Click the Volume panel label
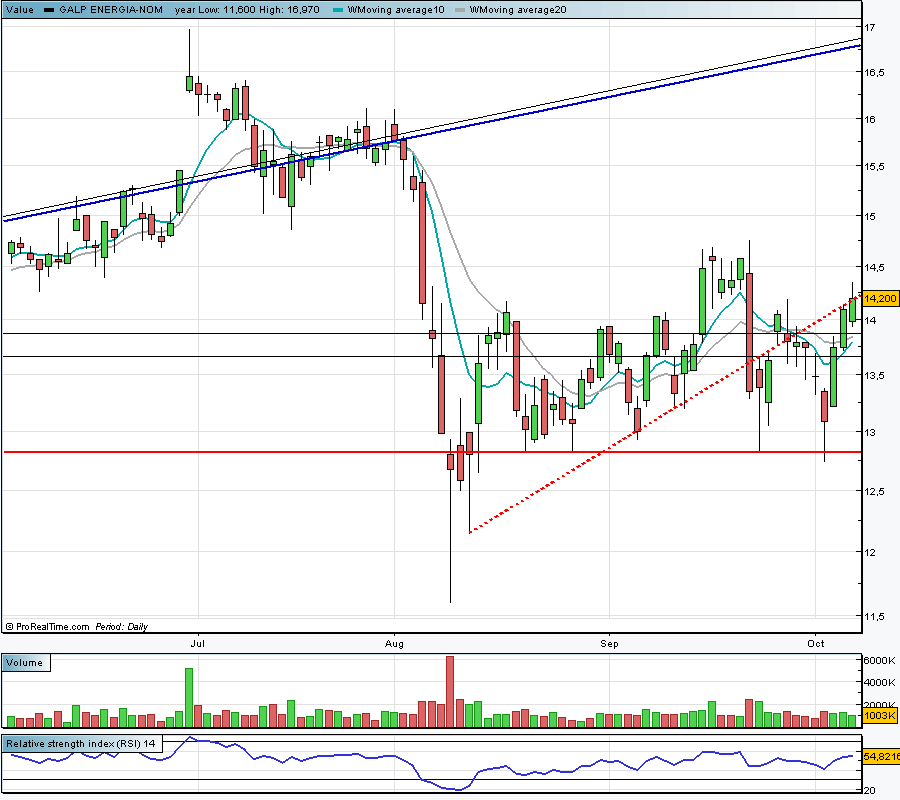The image size is (900, 800). click(x=25, y=663)
